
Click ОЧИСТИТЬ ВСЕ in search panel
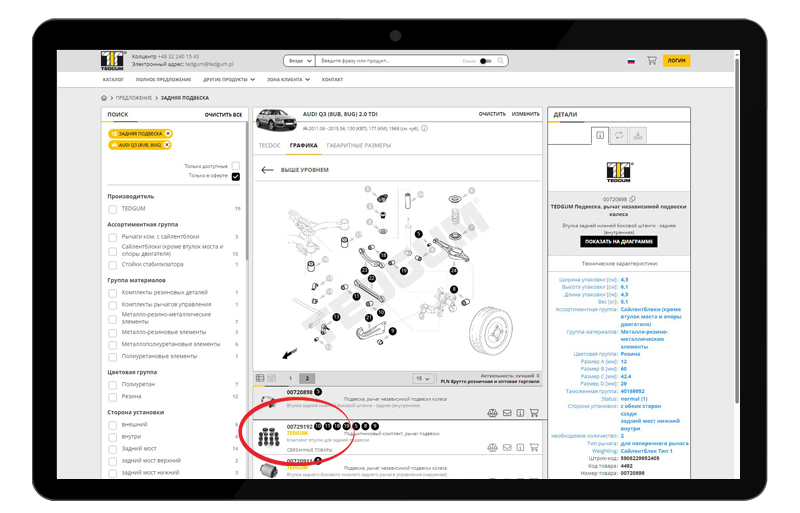[x=223, y=115]
